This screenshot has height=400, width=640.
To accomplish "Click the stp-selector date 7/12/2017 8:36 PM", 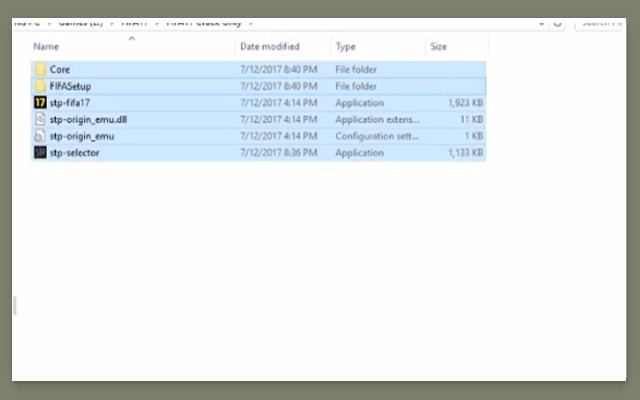I will pos(278,153).
